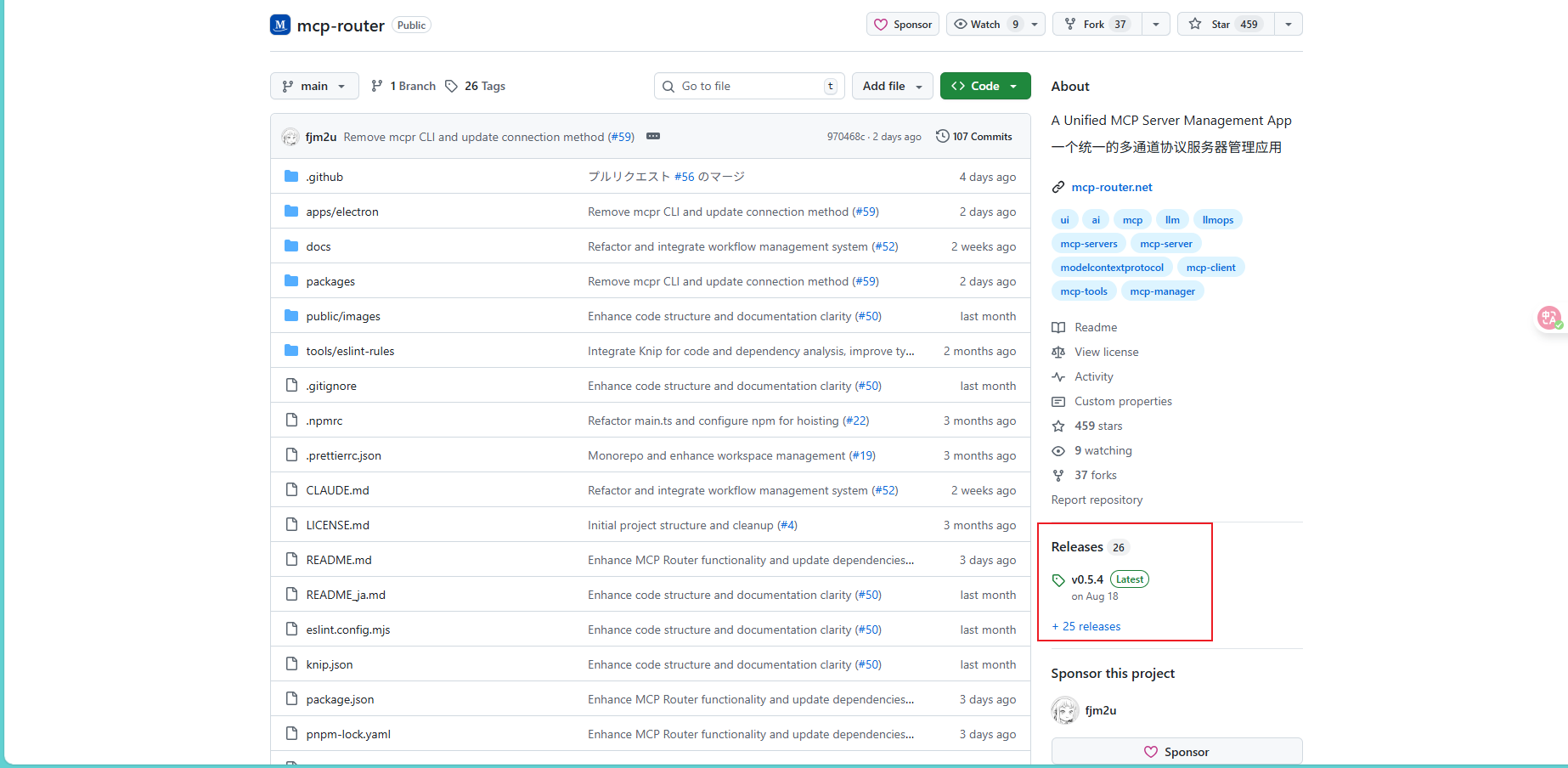
Task: Focus the Go to file search field
Action: point(749,86)
